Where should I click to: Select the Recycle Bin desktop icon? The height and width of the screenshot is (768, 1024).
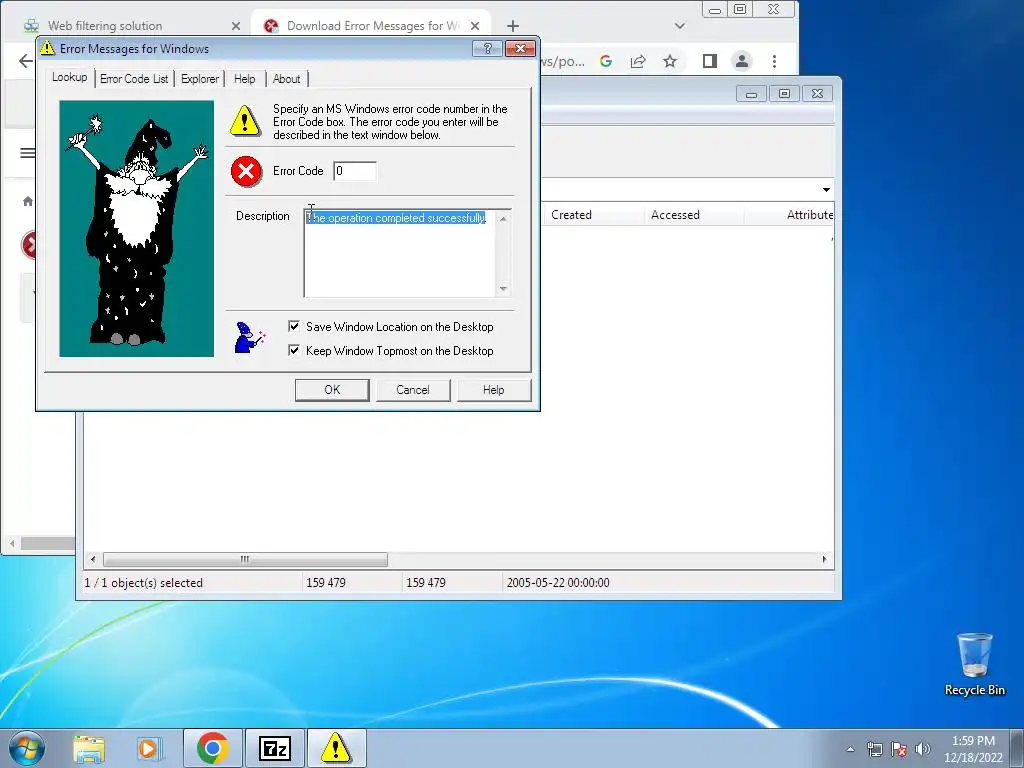point(974,664)
